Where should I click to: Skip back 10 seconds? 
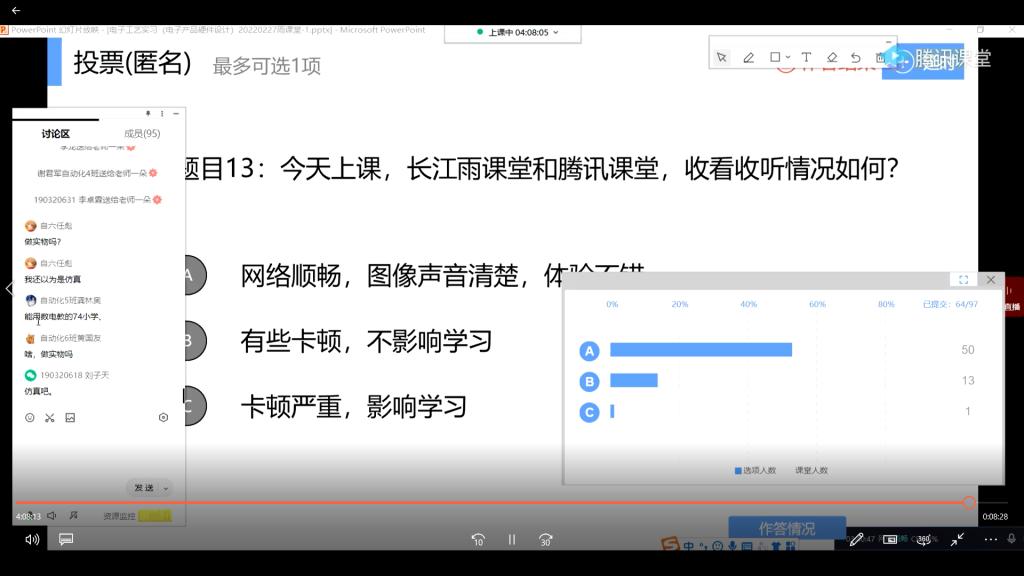point(478,539)
